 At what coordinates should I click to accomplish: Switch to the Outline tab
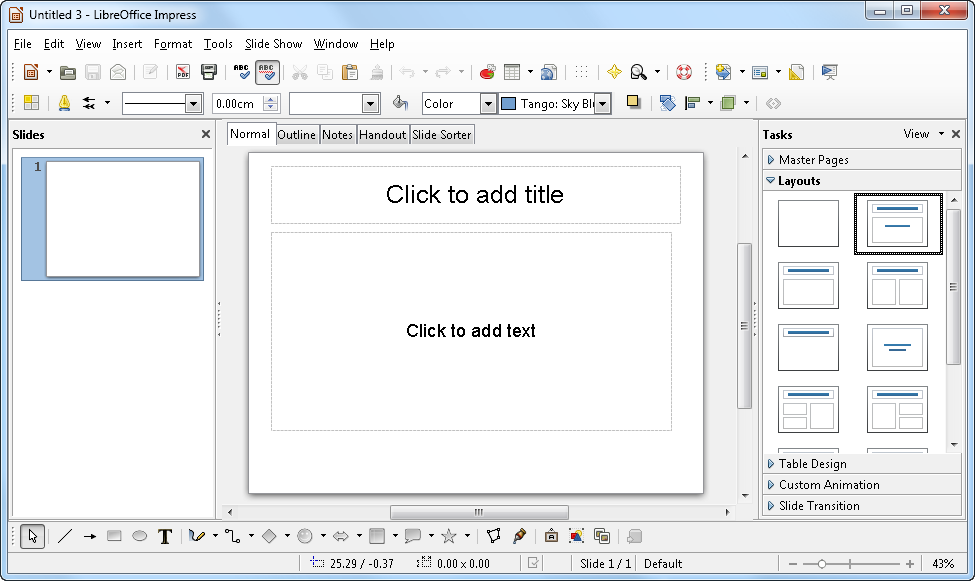tap(297, 135)
